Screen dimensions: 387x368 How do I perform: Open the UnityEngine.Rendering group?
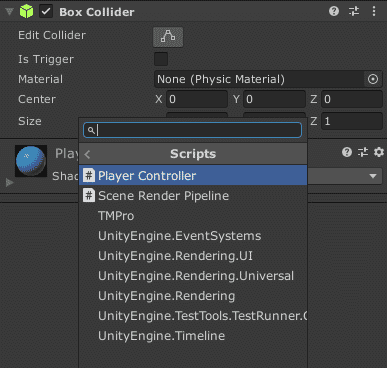(x=193, y=296)
